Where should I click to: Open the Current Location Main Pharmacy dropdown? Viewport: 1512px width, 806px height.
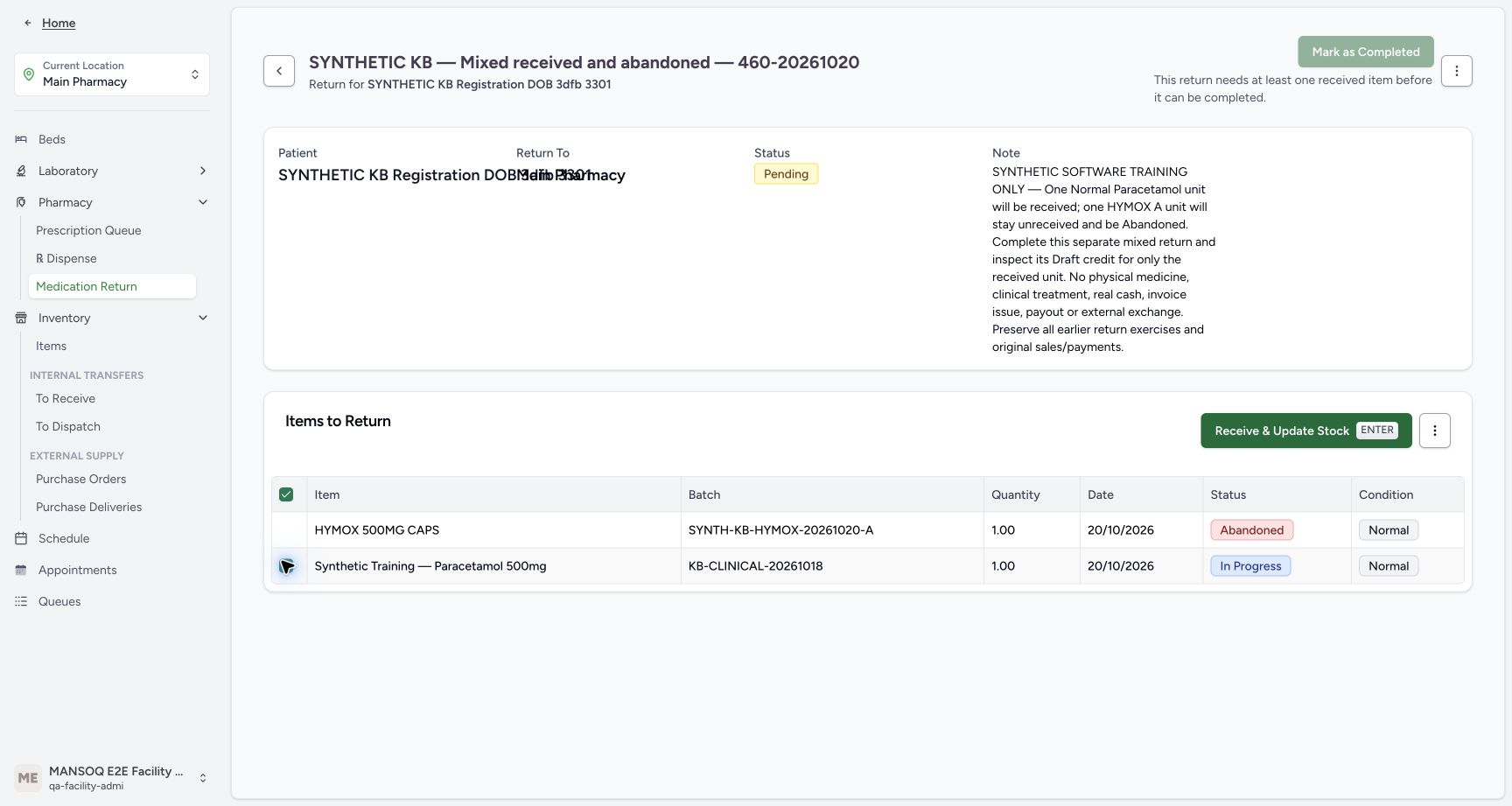coord(112,74)
